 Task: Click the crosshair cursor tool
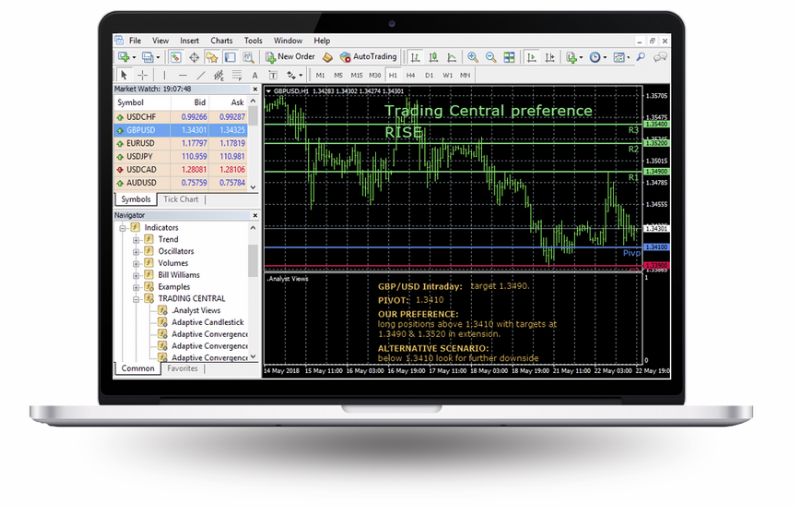coord(142,75)
